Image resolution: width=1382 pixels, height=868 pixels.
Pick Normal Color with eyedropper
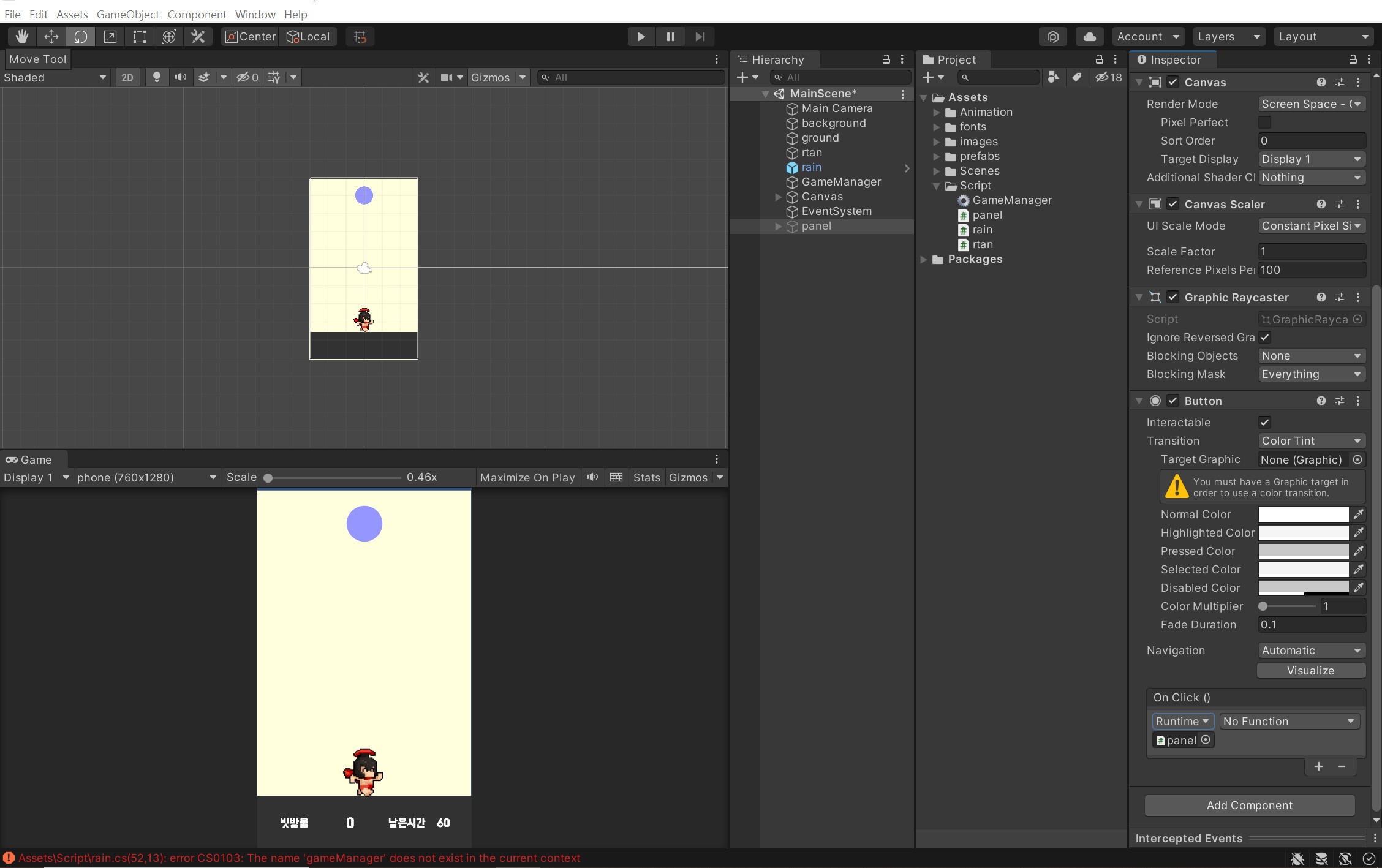[x=1359, y=514]
